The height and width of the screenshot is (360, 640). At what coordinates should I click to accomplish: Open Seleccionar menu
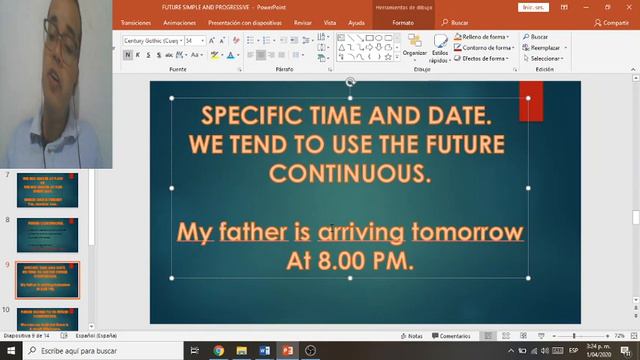point(543,58)
